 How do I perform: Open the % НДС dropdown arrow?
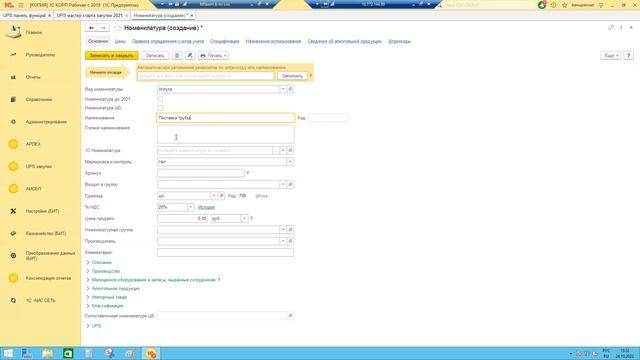coord(190,207)
